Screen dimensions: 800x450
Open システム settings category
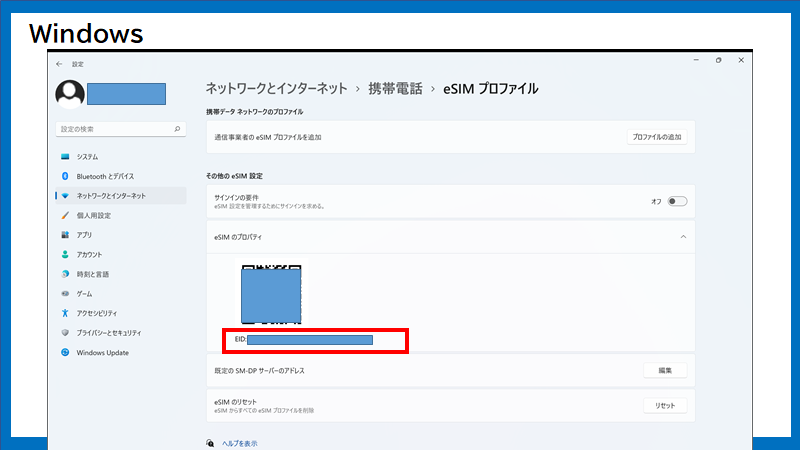click(x=121, y=157)
